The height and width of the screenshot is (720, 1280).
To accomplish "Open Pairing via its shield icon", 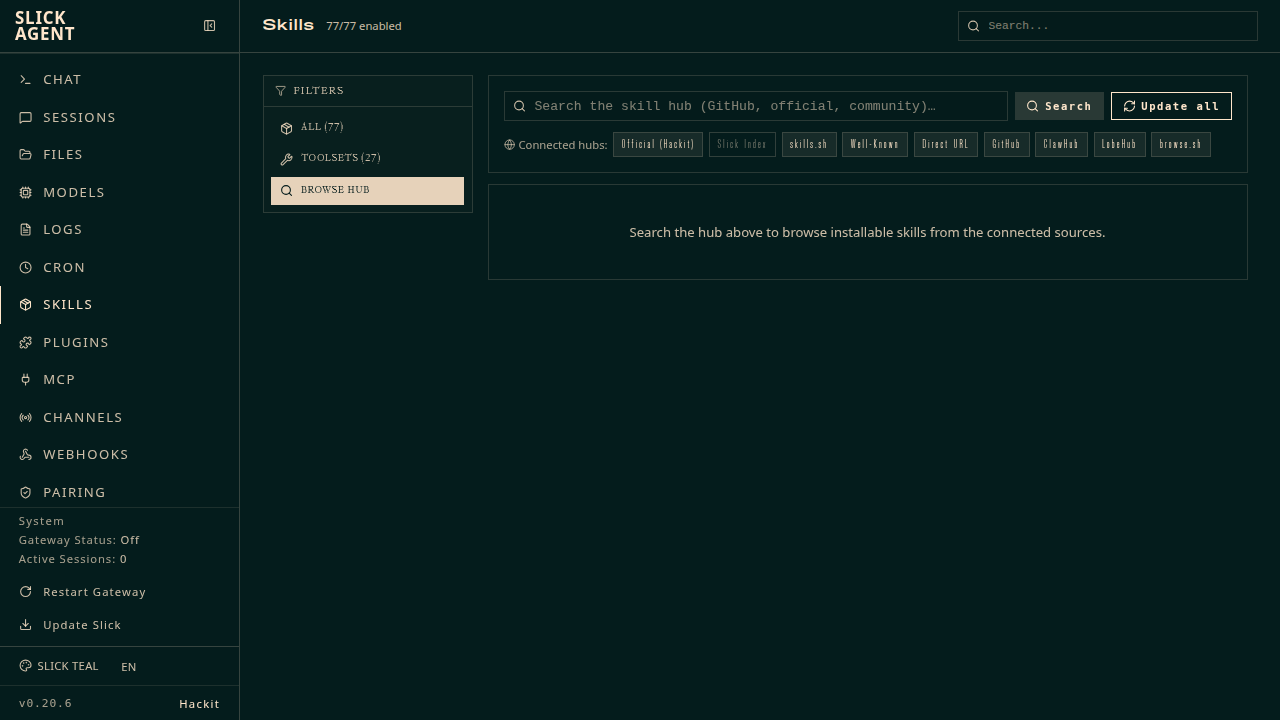I will pos(25,493).
